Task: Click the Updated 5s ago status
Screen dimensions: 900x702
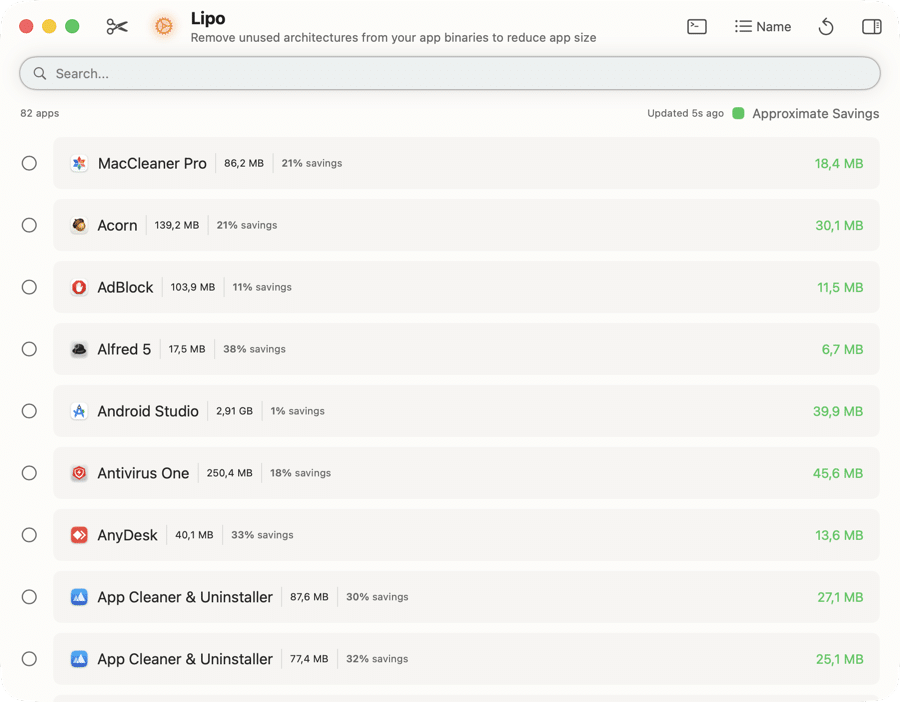Action: (685, 113)
